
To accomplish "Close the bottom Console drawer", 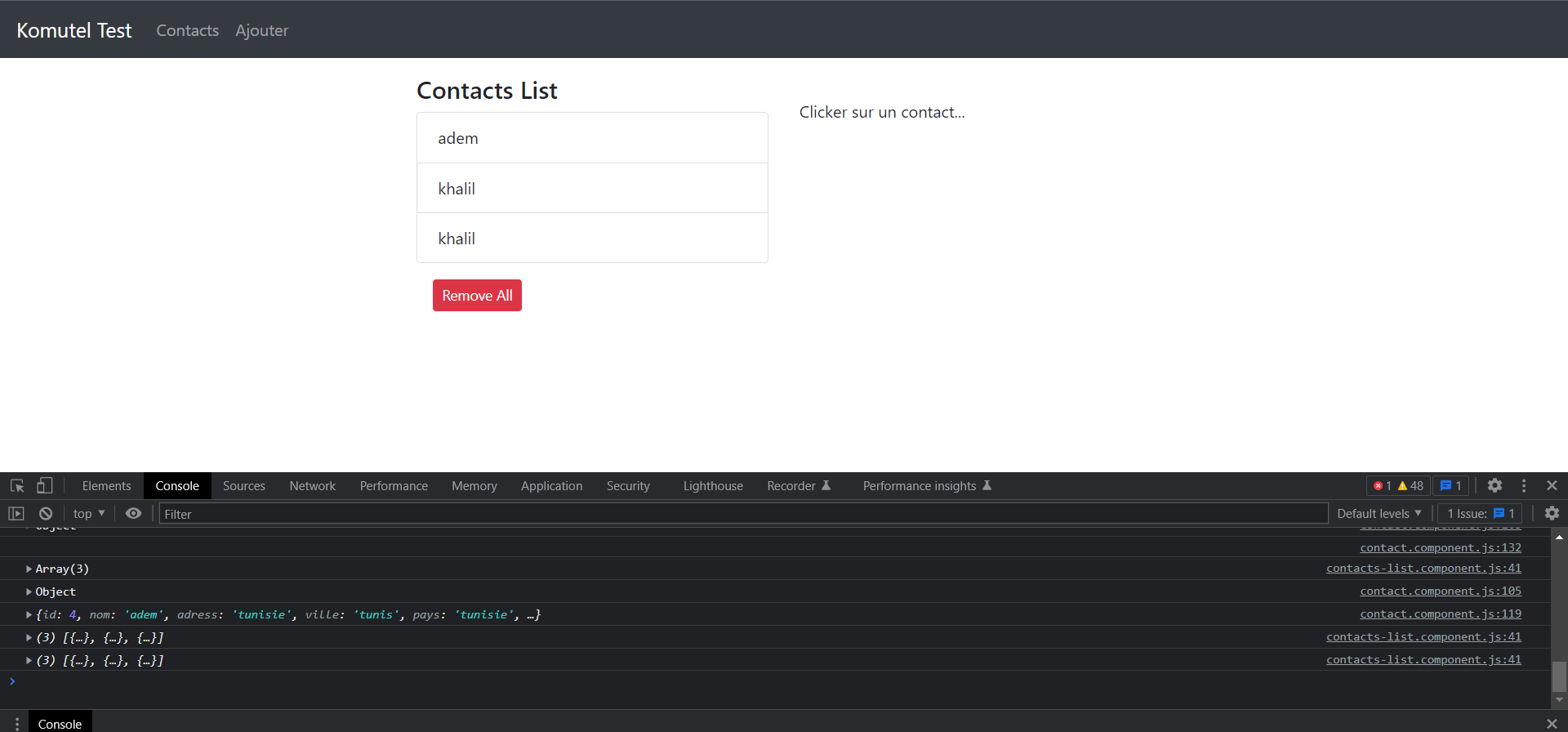I will [x=1552, y=724].
